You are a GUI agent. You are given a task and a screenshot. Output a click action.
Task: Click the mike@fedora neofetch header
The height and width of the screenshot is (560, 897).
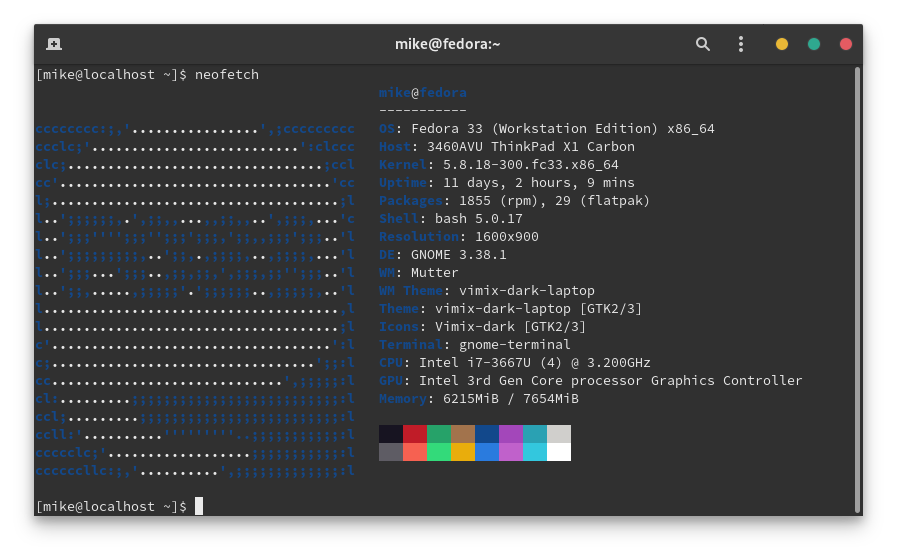pos(422,93)
